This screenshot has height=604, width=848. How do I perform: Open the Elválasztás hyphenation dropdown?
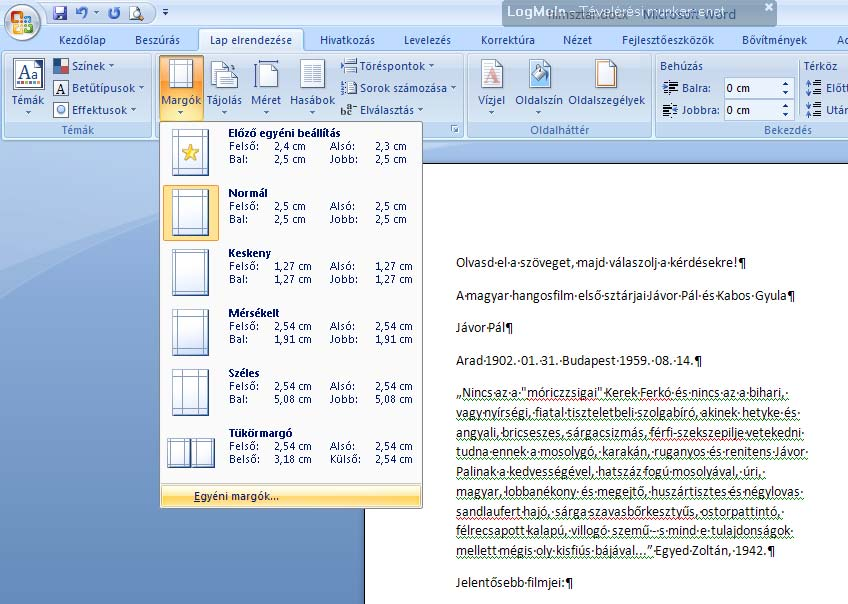click(x=382, y=110)
